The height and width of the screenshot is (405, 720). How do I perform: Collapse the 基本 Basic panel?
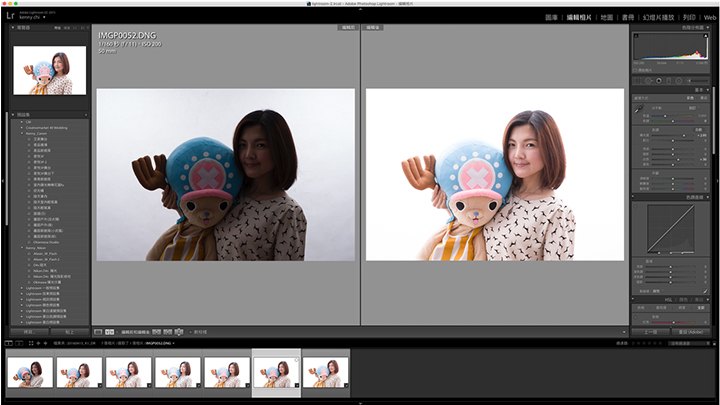[x=708, y=90]
